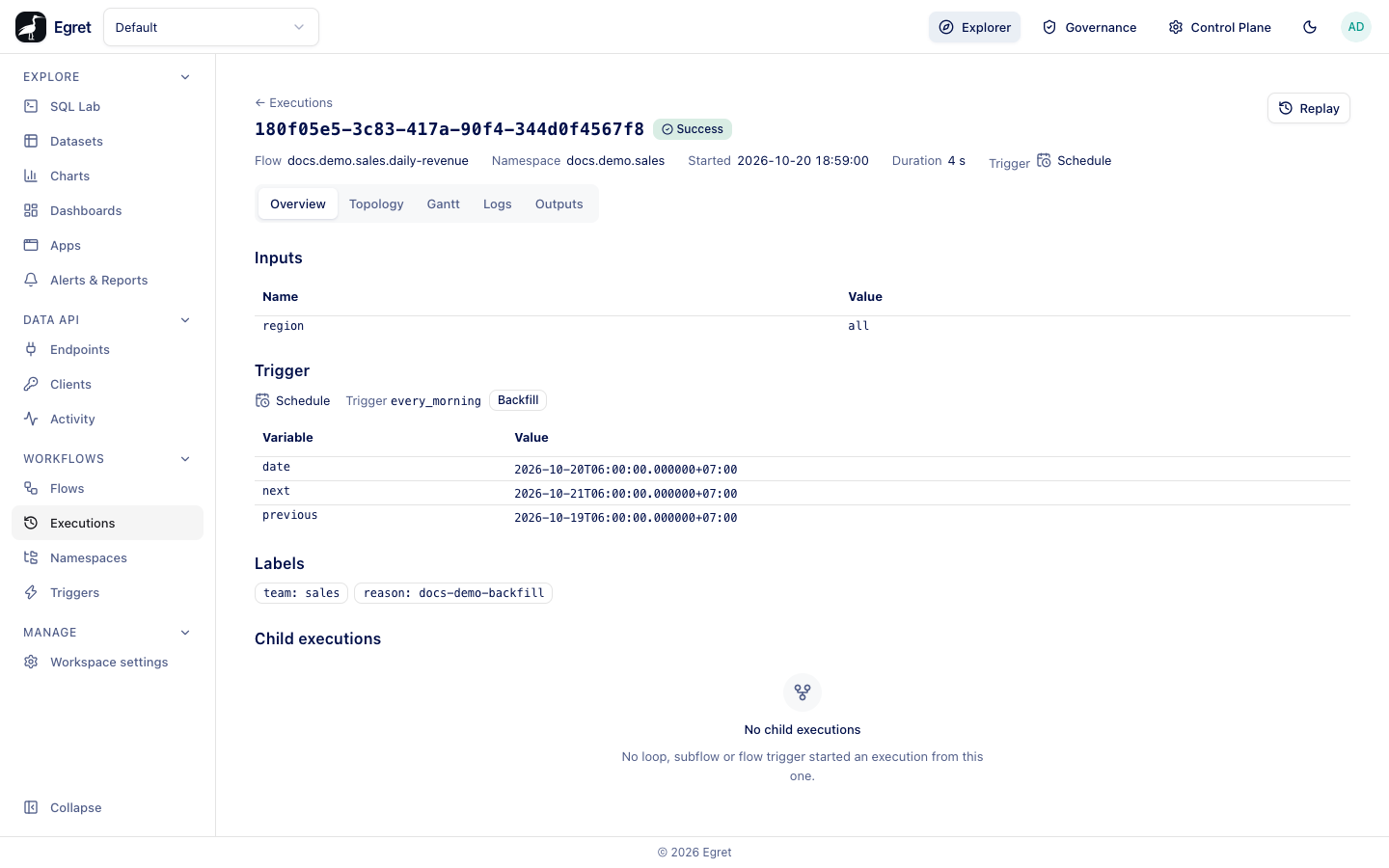Viewport: 1389px width, 868px height.
Task: View Data API Activity
Action: tap(107, 419)
